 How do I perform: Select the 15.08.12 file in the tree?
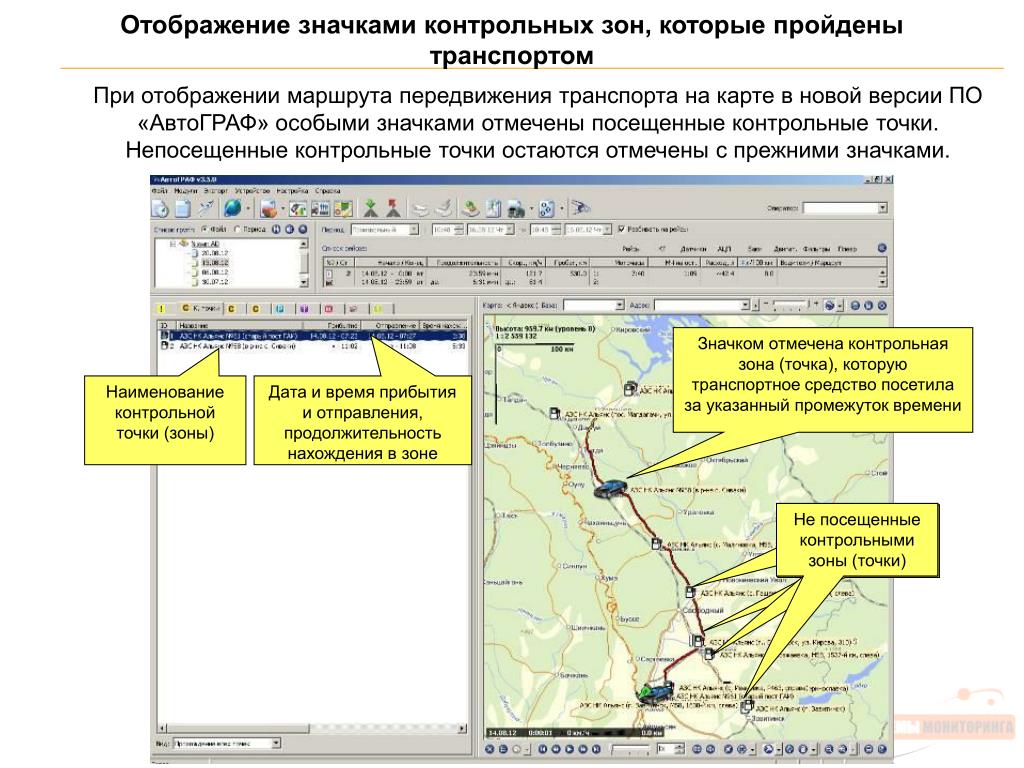[x=214, y=263]
